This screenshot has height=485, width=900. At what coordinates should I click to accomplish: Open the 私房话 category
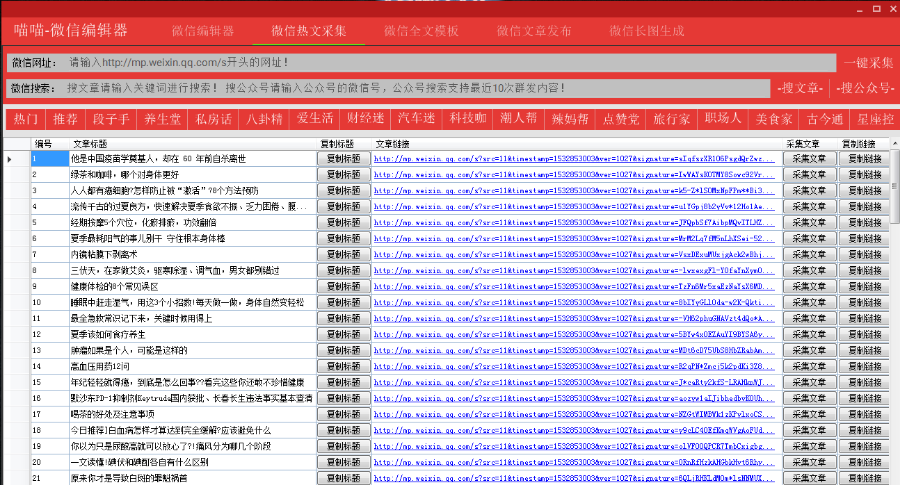click(213, 119)
